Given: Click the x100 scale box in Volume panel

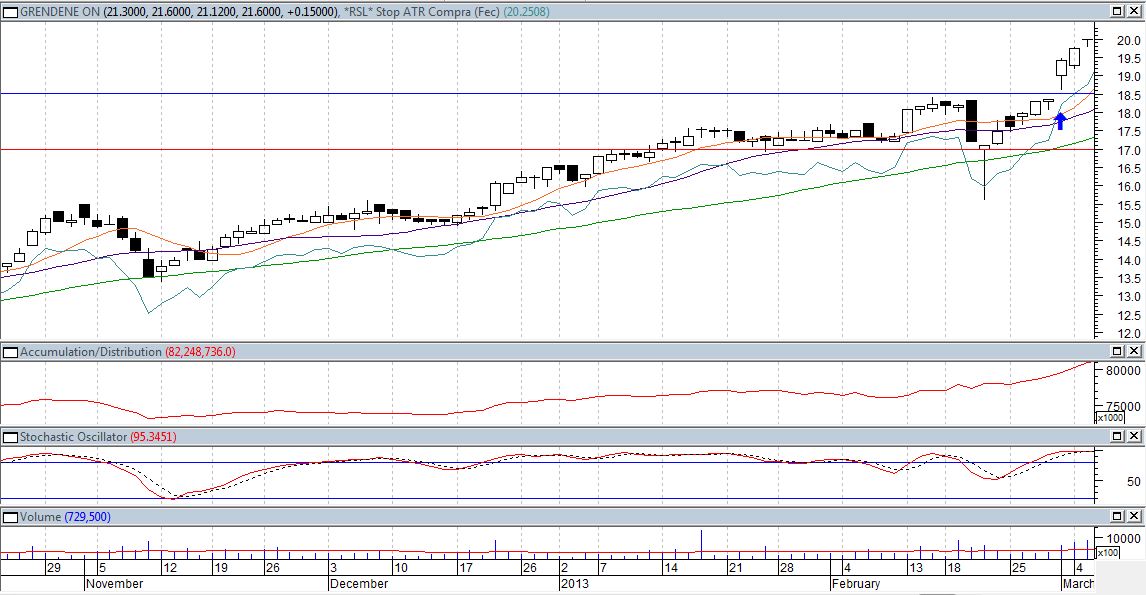Looking at the screenshot, I should click(x=1108, y=552).
